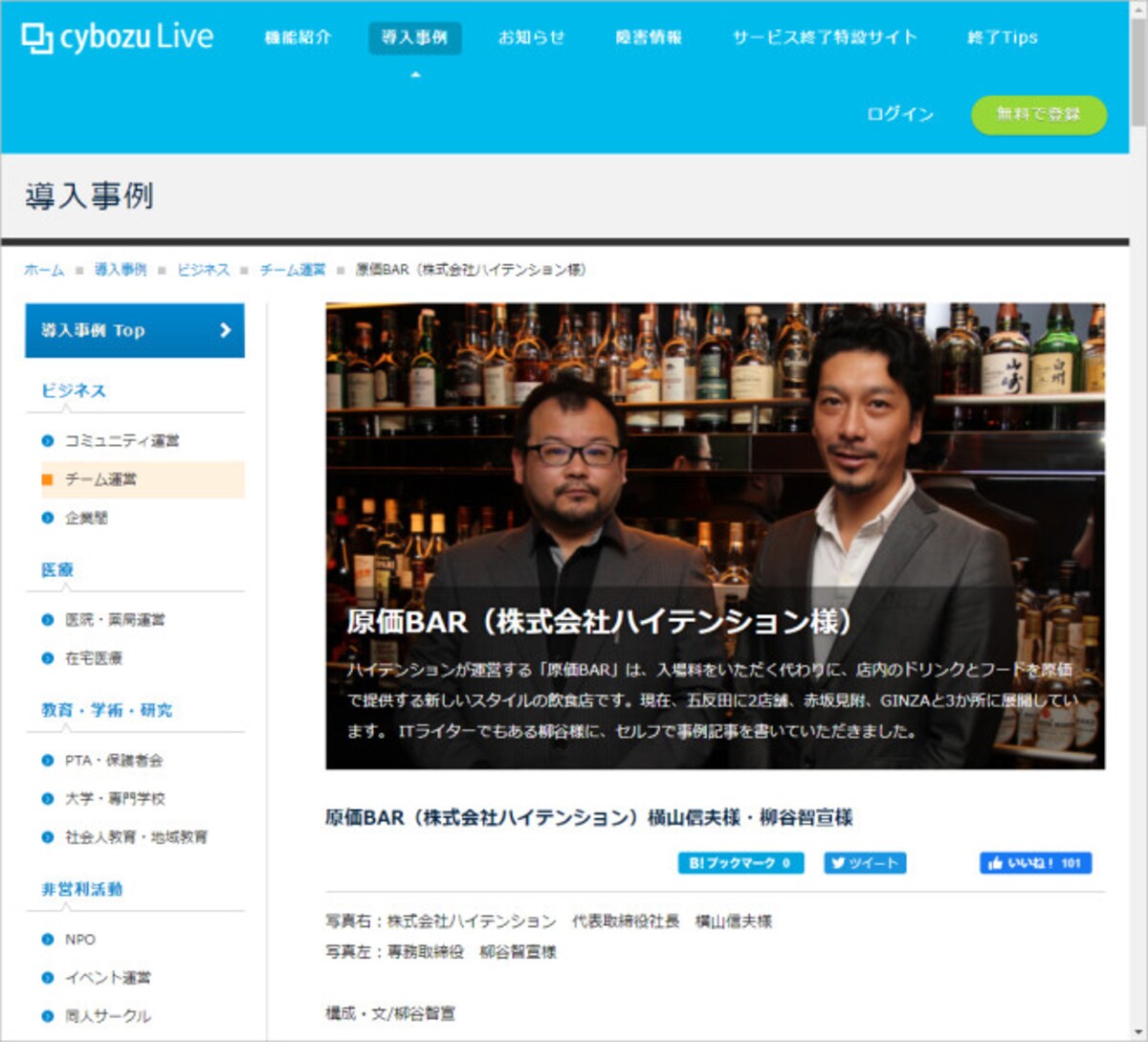Click the Facebook いいね! button
The width and height of the screenshot is (1148, 1042).
click(x=1035, y=863)
